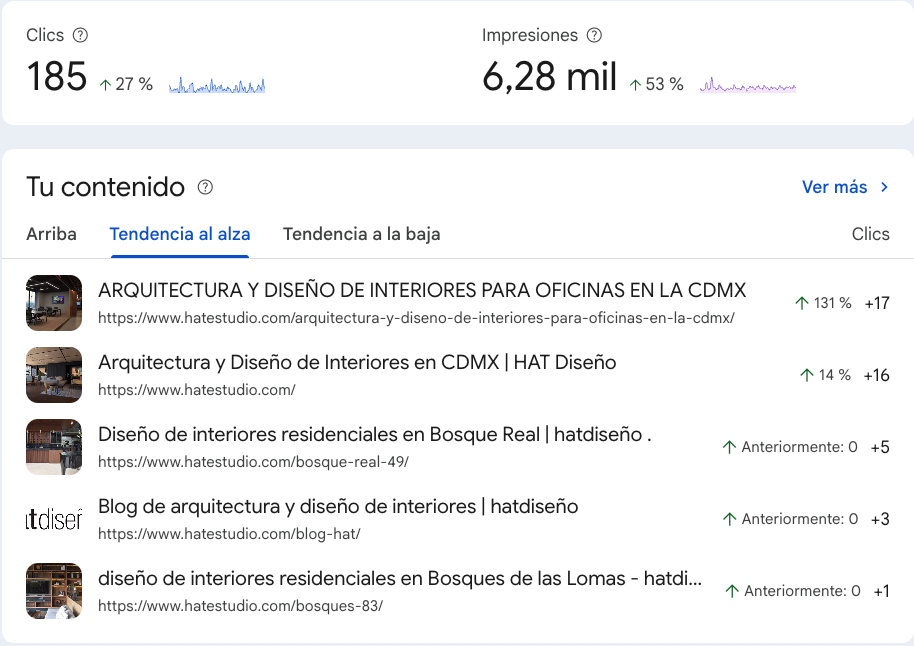Click the +3 clicks value
This screenshot has height=646, width=914.
[880, 519]
